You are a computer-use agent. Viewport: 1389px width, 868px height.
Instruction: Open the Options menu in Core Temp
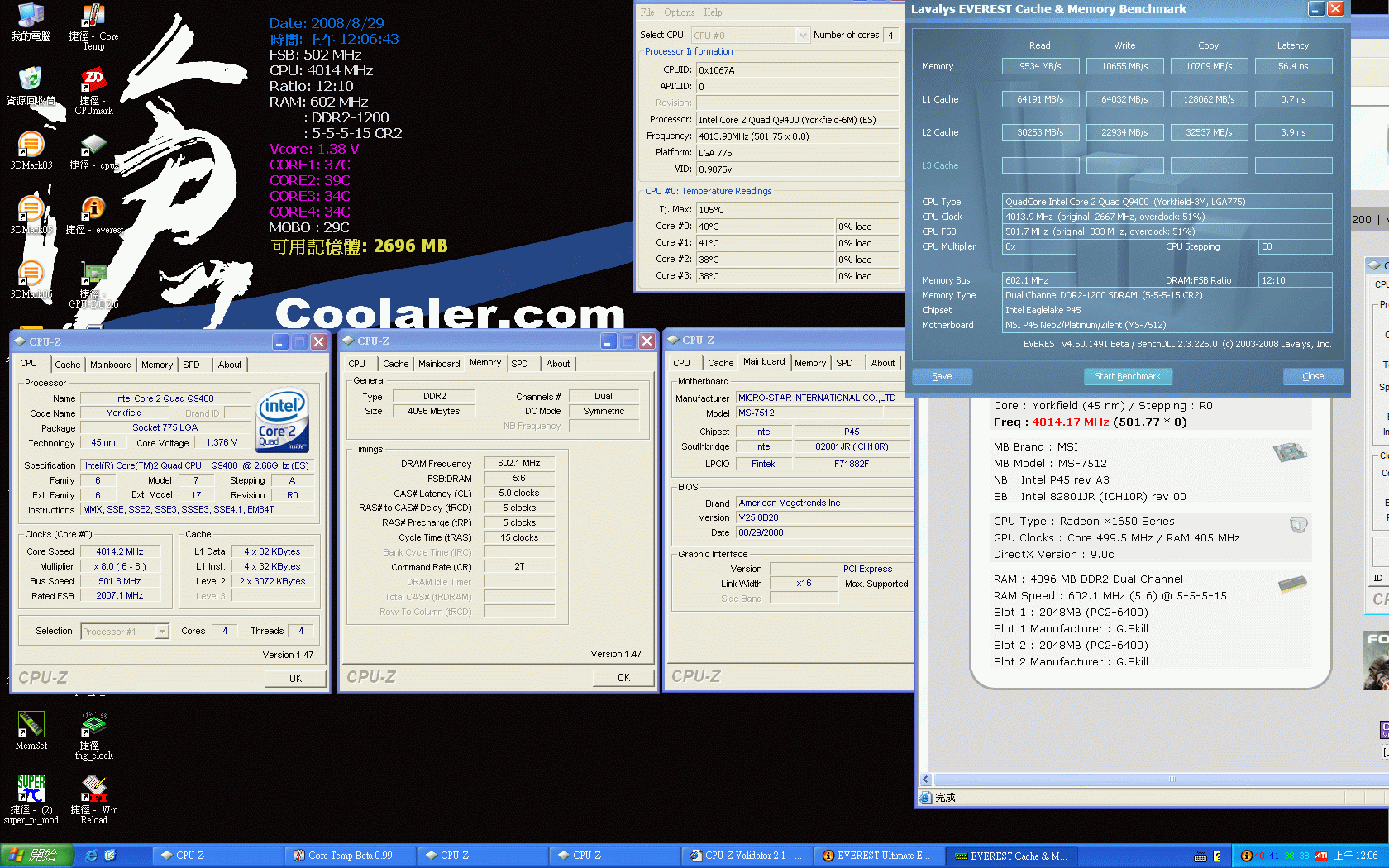(679, 12)
